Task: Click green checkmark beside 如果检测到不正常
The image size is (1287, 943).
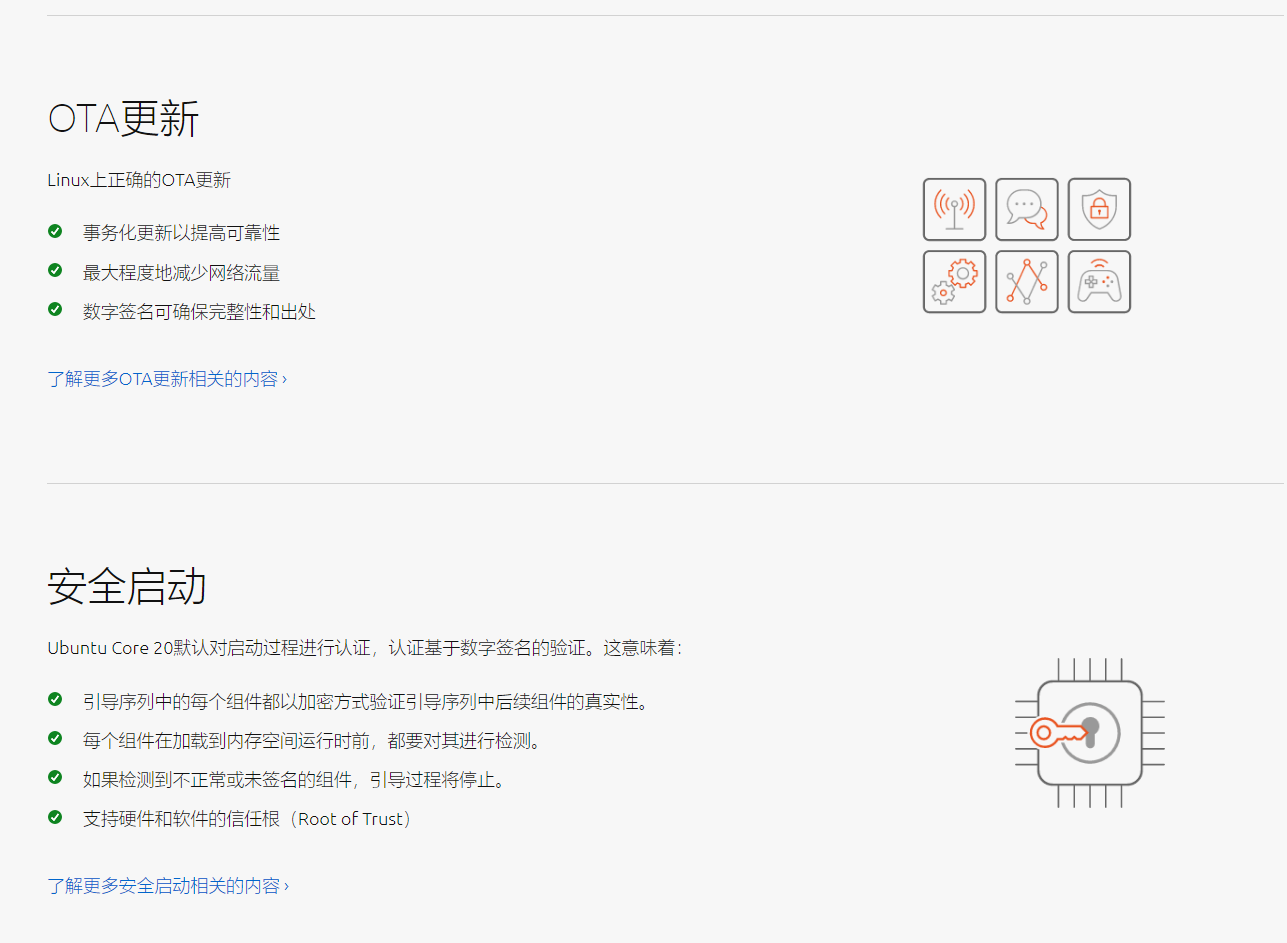Action: click(x=55, y=777)
